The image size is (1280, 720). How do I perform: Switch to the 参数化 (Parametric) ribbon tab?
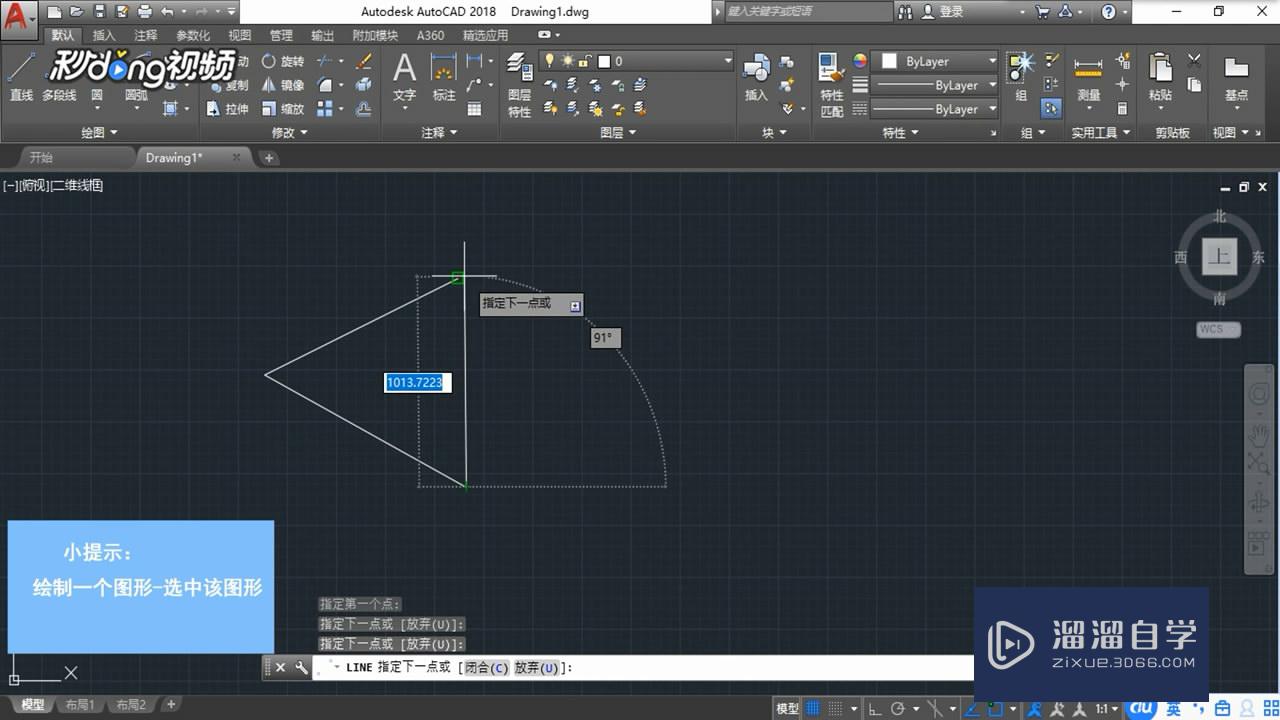coord(193,35)
